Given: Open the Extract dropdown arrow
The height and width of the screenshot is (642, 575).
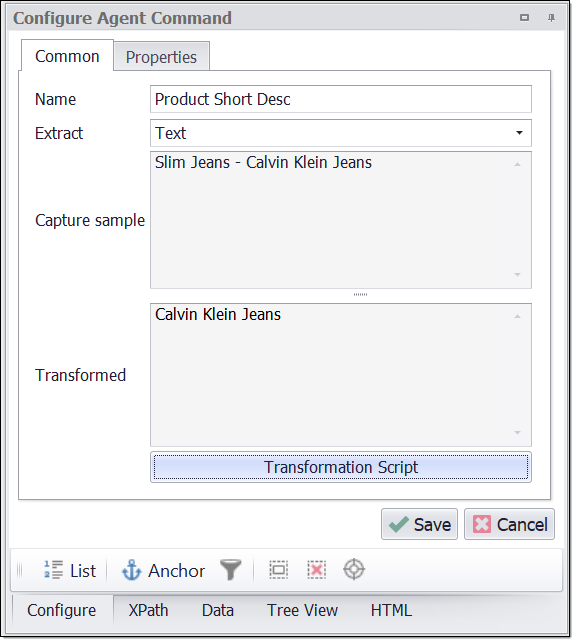Looking at the screenshot, I should 519,133.
